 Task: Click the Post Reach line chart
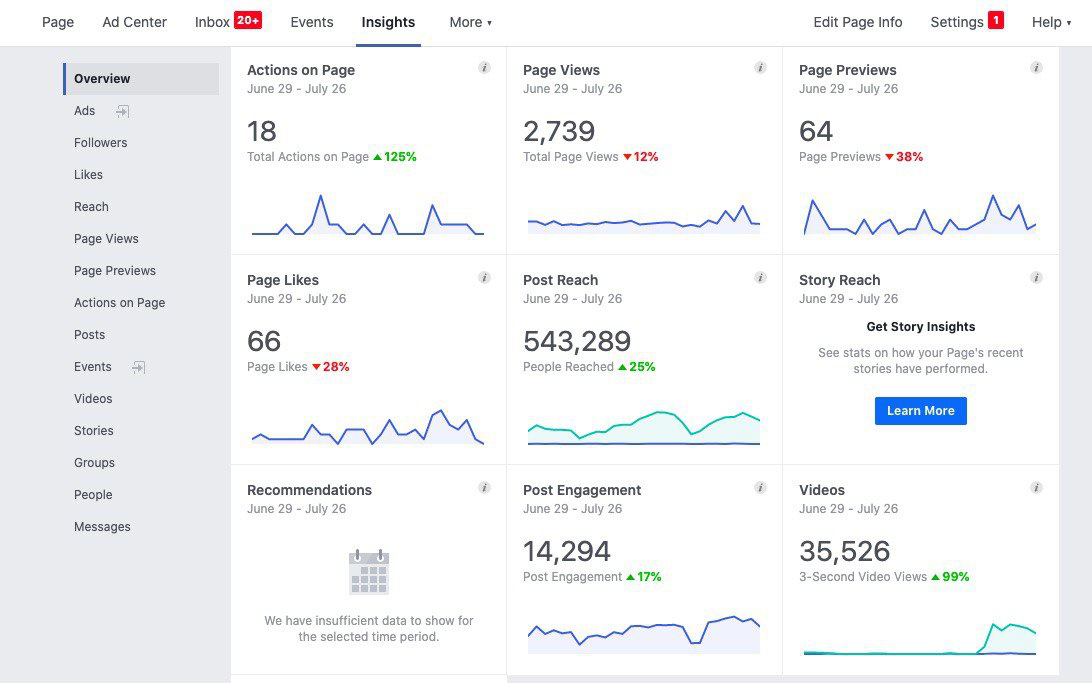(x=643, y=427)
